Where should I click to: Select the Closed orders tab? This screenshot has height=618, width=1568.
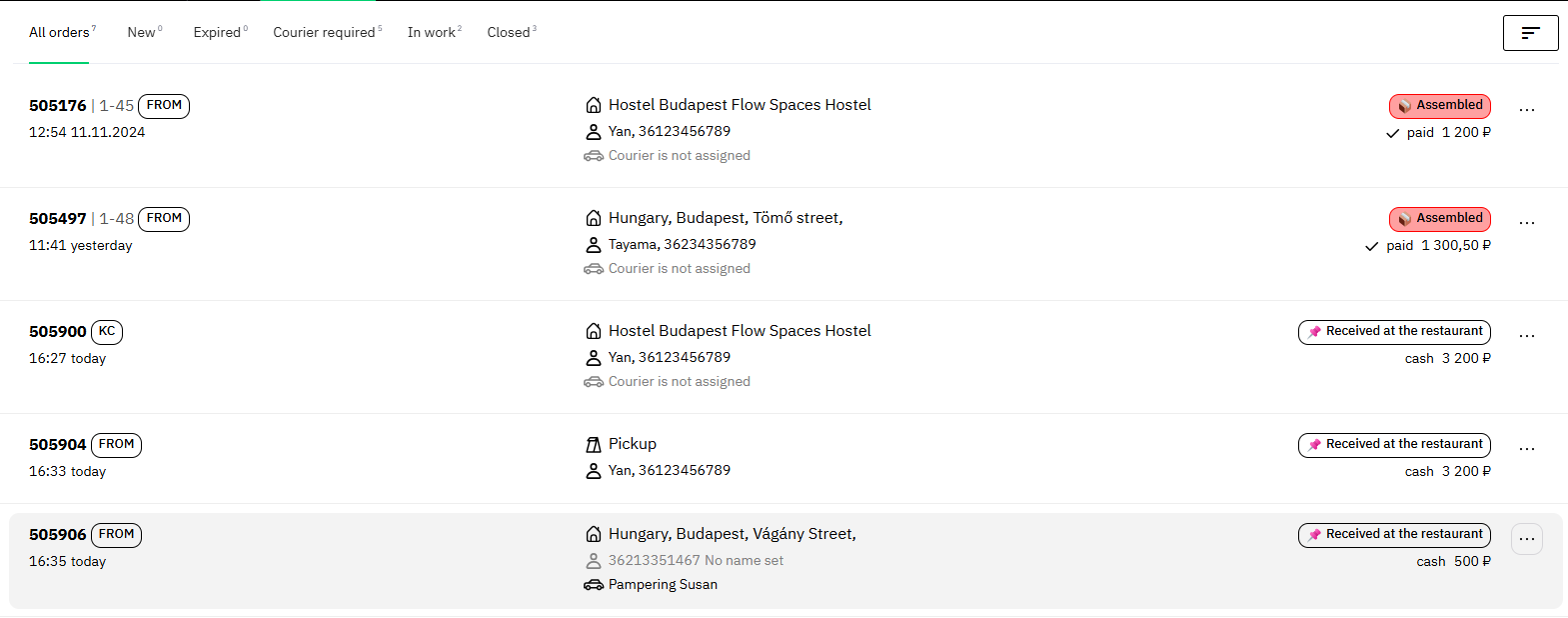coord(512,33)
